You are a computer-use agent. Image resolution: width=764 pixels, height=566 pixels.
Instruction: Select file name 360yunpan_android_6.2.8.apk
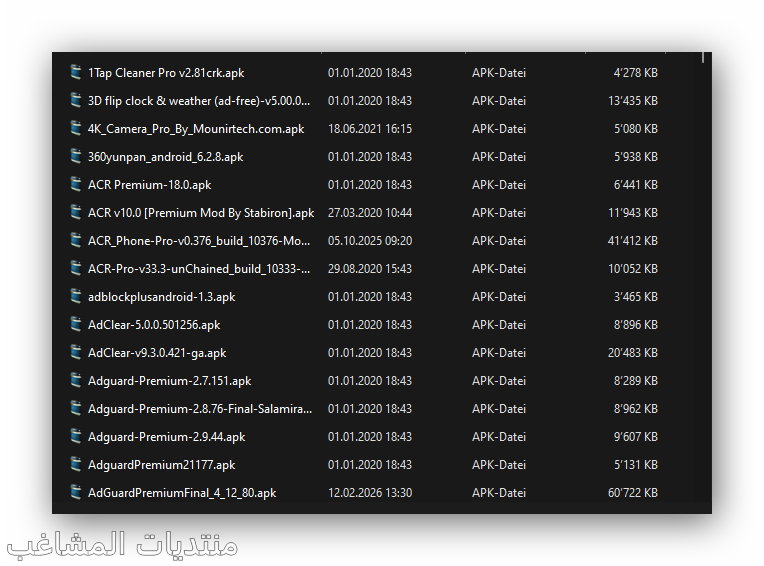tap(165, 157)
